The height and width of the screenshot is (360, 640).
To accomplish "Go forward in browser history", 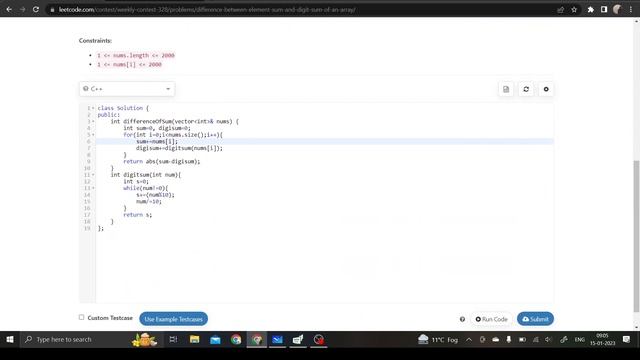I will 22,9.
